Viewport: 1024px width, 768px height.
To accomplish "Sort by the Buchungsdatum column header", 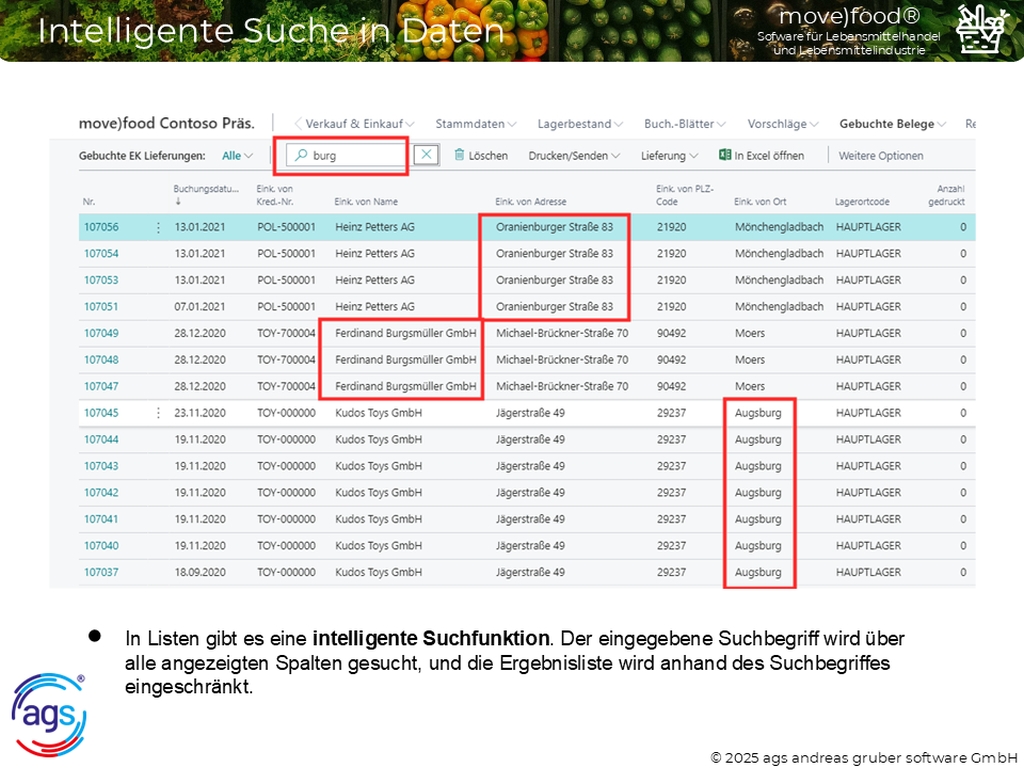I will 206,195.
